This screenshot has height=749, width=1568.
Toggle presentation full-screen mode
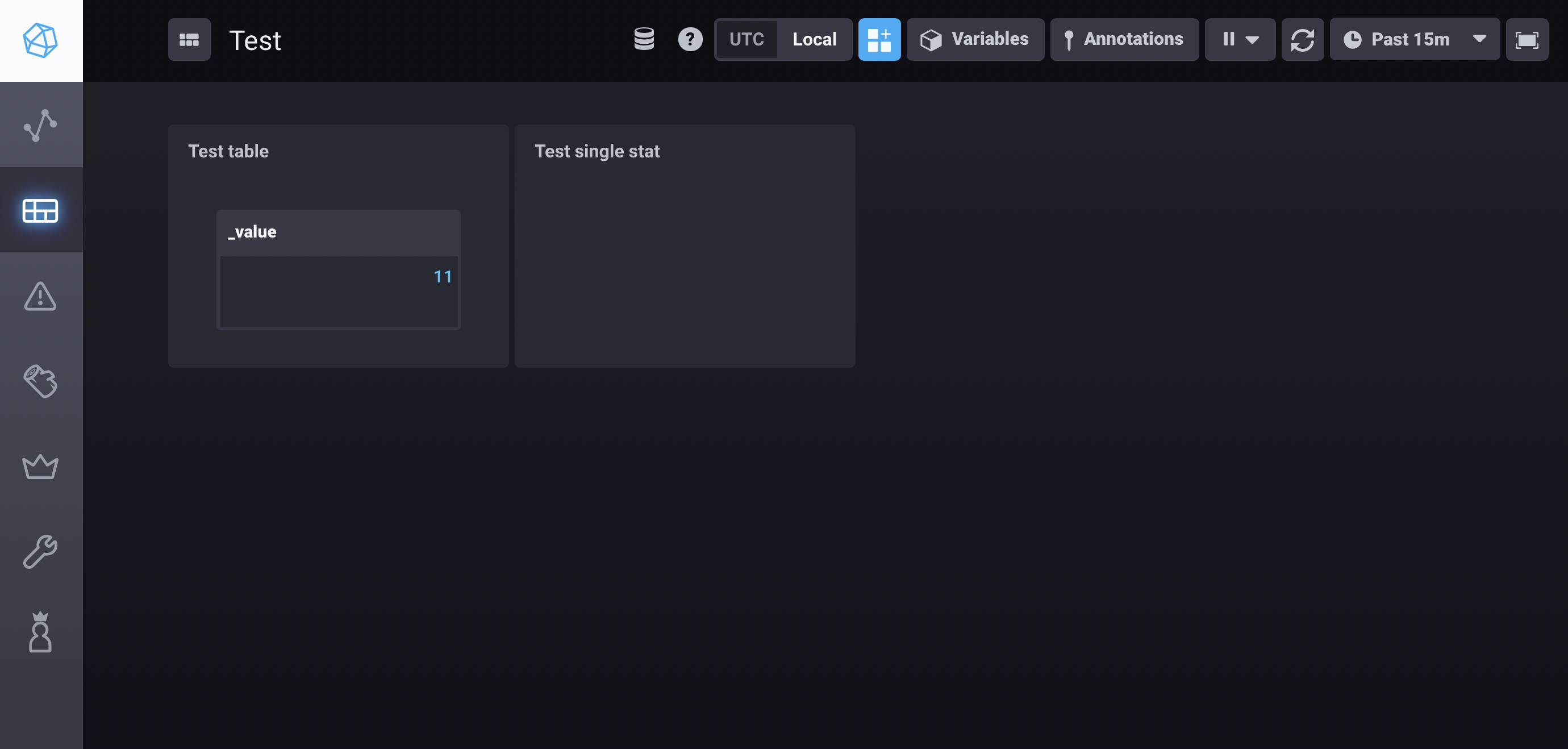(x=1526, y=39)
